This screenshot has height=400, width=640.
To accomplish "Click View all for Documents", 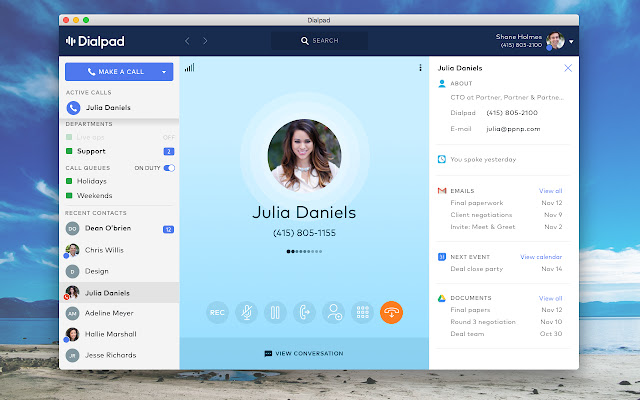I will [550, 298].
